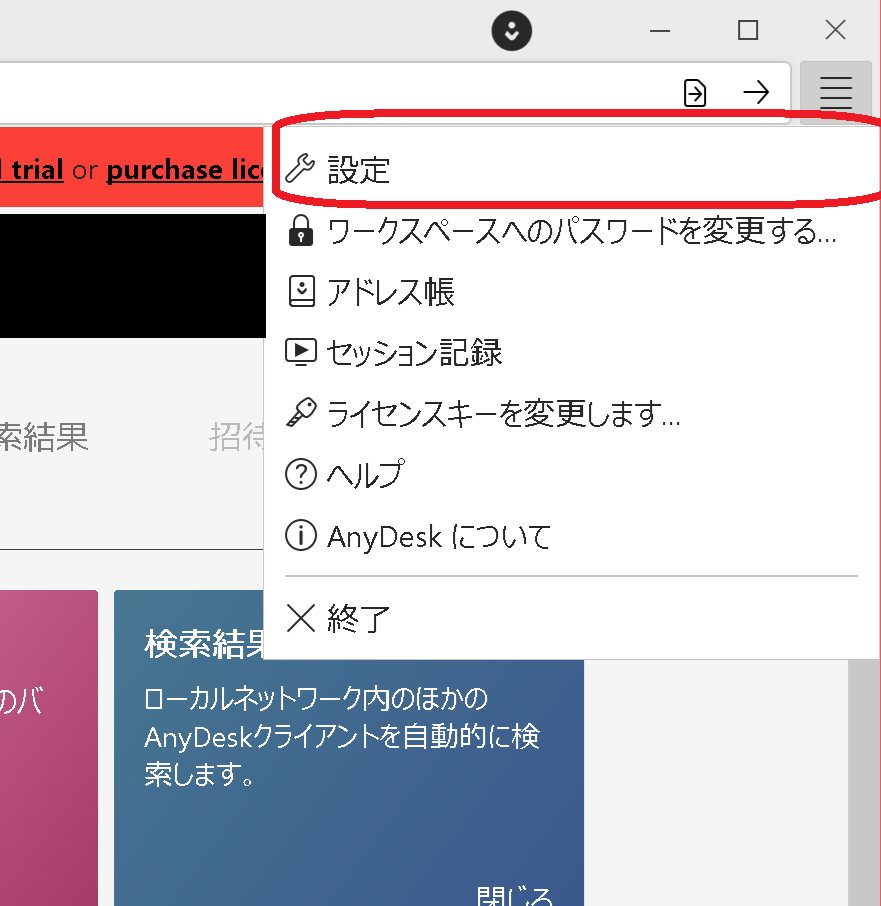Toggle the hamburger main menu button
The height and width of the screenshot is (906, 881).
coord(835,92)
